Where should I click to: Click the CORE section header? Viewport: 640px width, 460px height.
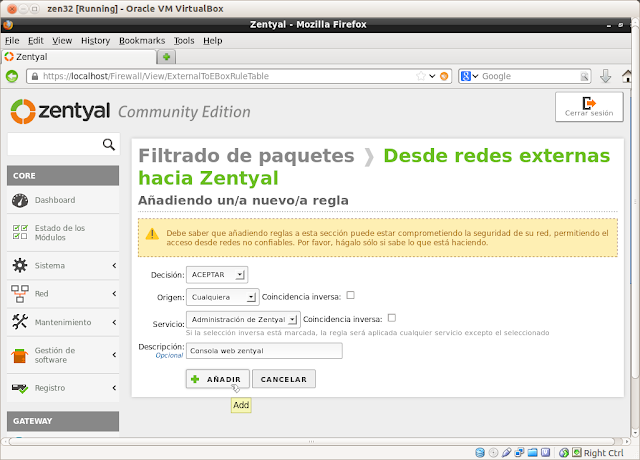(x=63, y=176)
